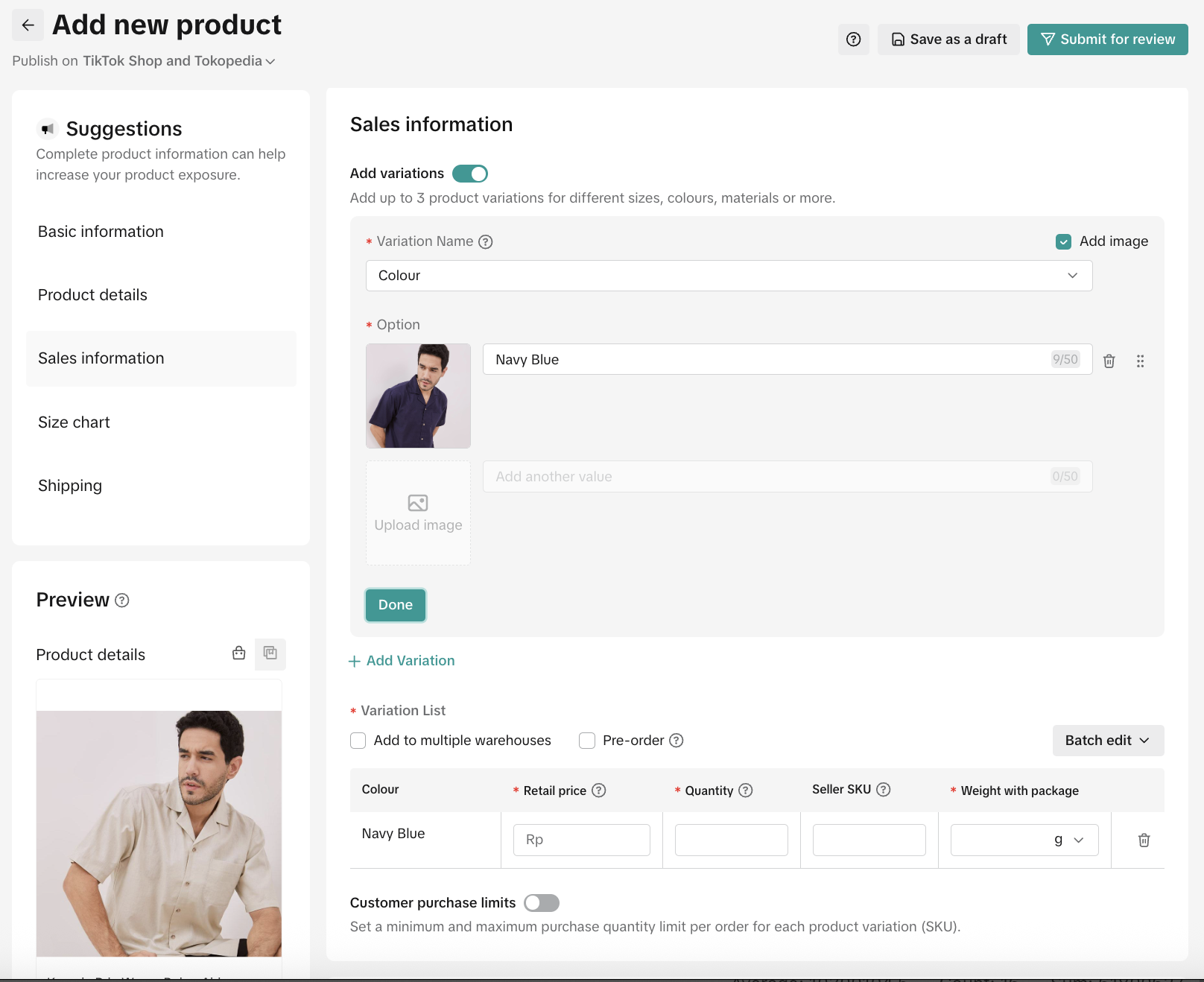Click the copy layout preview icon
Screen dimensions: 1204x982
pos(270,653)
